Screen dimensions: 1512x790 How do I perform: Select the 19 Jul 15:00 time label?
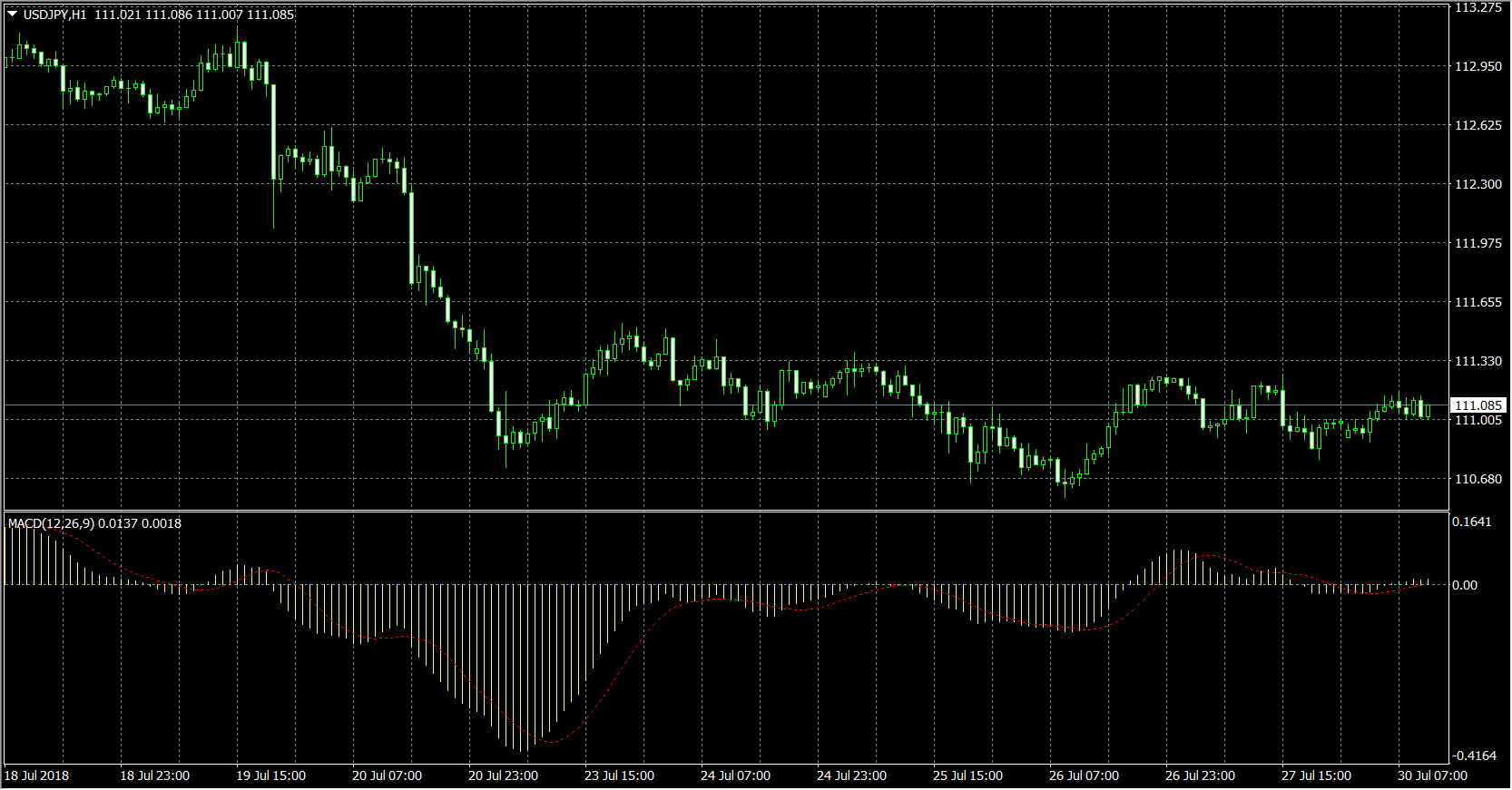[x=270, y=775]
